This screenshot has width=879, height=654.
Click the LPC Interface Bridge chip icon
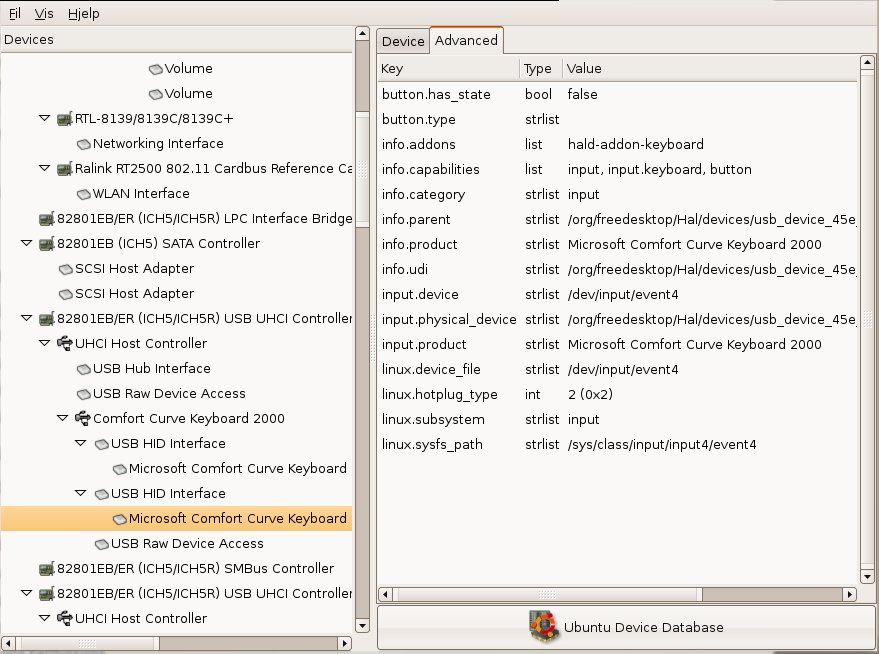point(47,219)
